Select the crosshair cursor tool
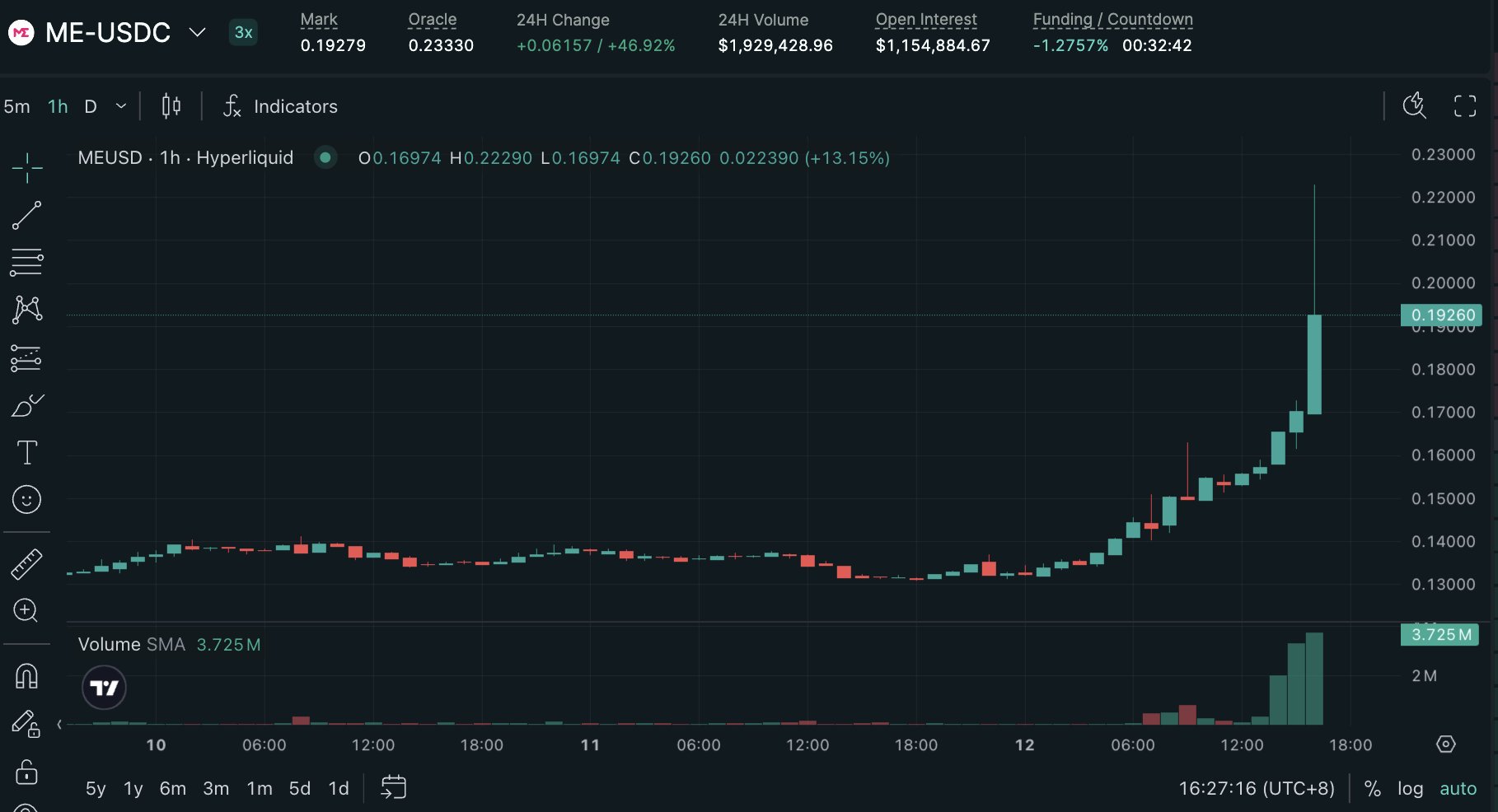The image size is (1498, 812). point(26,168)
